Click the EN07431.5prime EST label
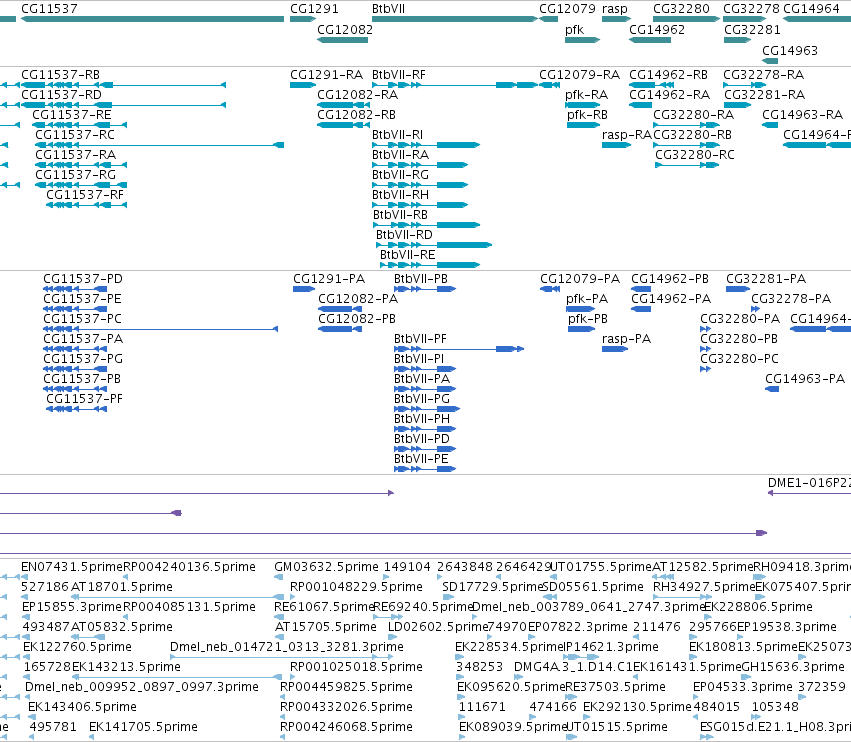The height and width of the screenshot is (742, 851). coord(72,567)
